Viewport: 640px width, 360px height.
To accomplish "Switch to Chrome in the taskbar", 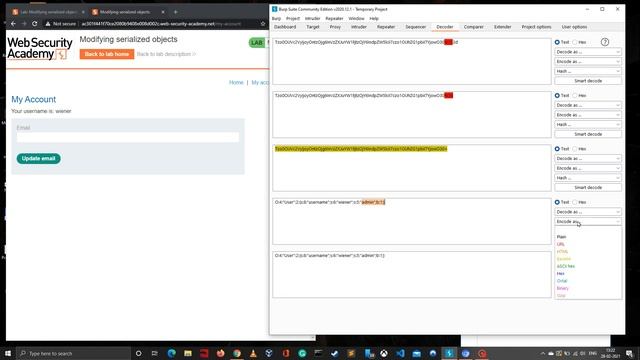I will point(237,353).
